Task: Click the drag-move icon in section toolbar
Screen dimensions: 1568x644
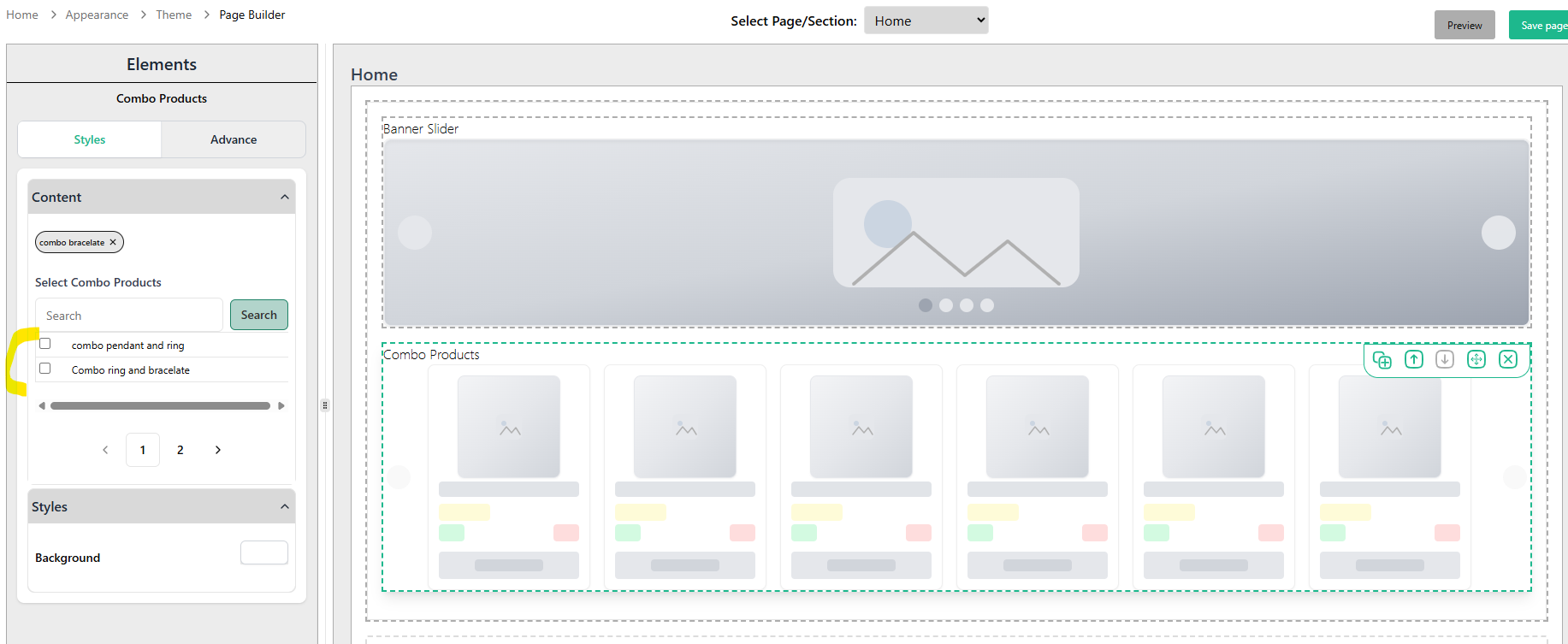Action: 1476,359
